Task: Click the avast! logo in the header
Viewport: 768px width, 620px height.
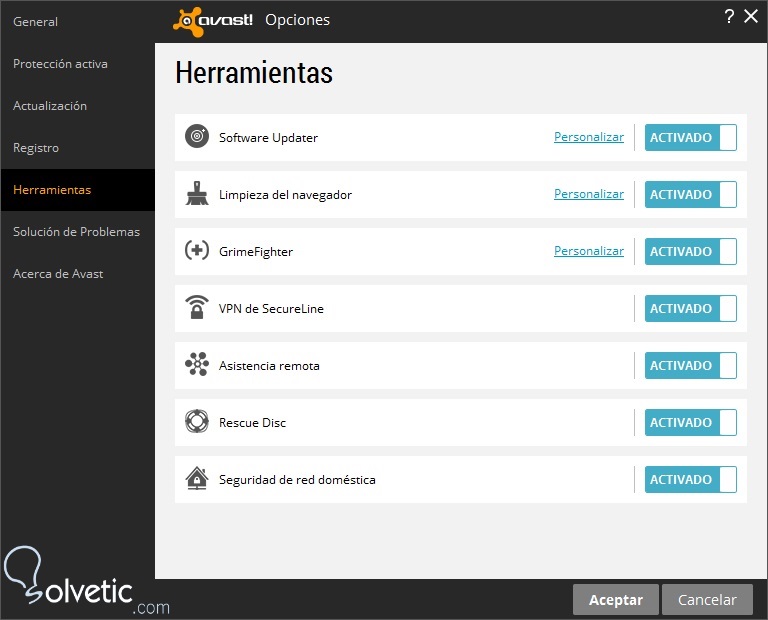Action: coord(213,21)
